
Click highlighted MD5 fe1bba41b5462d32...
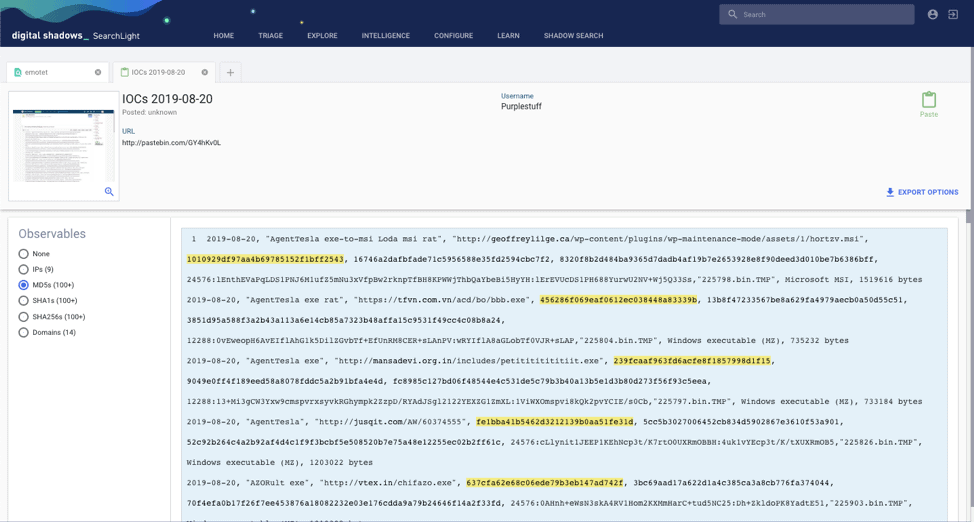point(555,421)
